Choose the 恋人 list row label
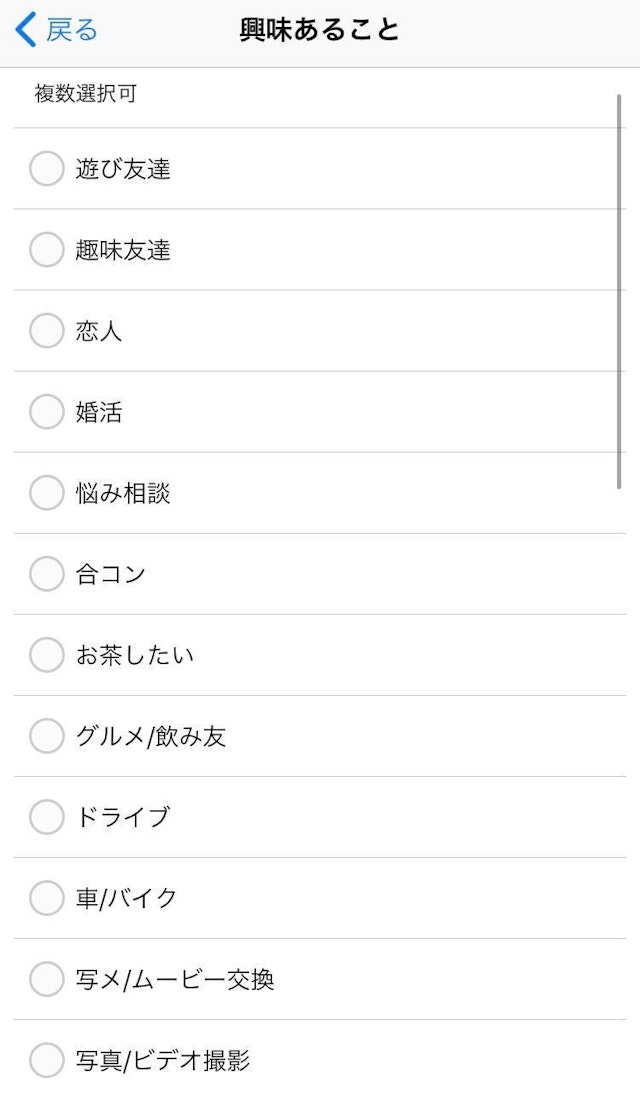This screenshot has width=640, height=1096. [99, 331]
